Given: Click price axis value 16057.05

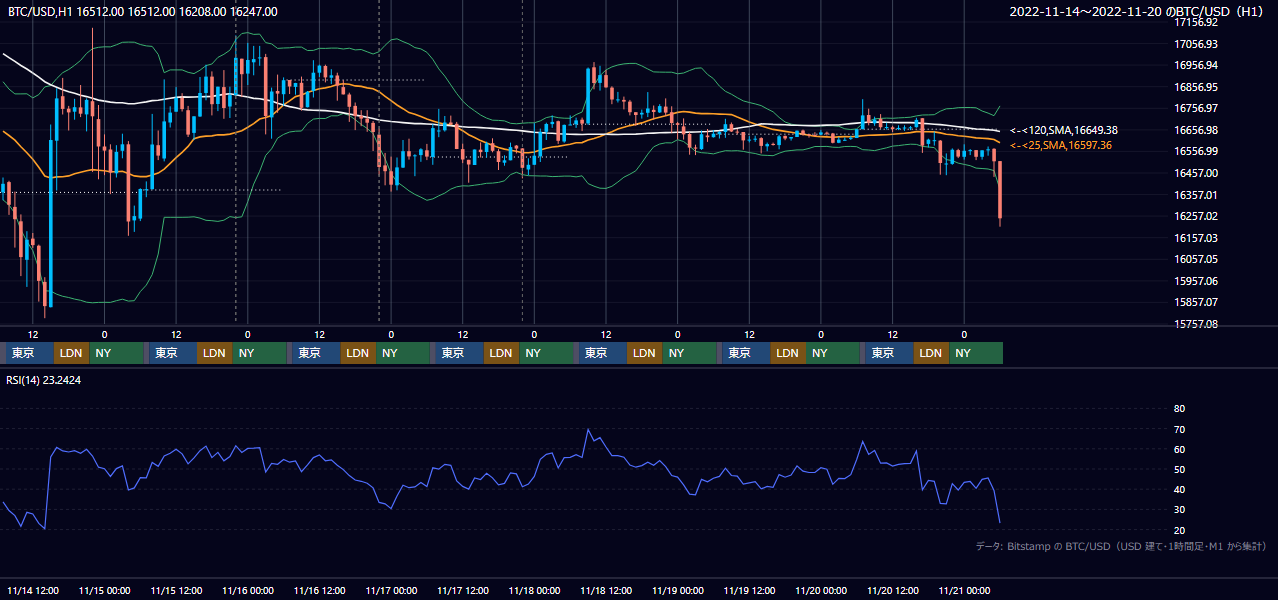Looking at the screenshot, I should [1195, 259].
